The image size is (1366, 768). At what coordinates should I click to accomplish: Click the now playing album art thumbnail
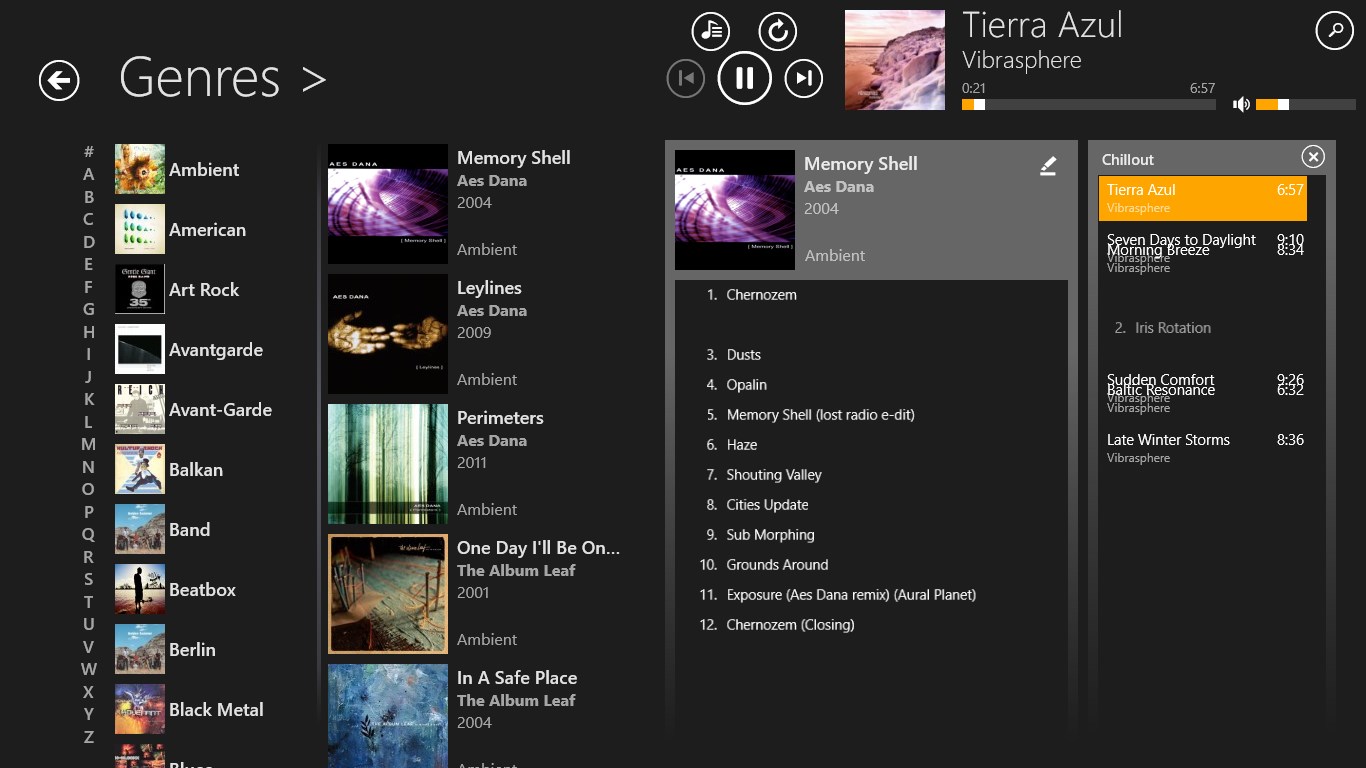click(894, 60)
